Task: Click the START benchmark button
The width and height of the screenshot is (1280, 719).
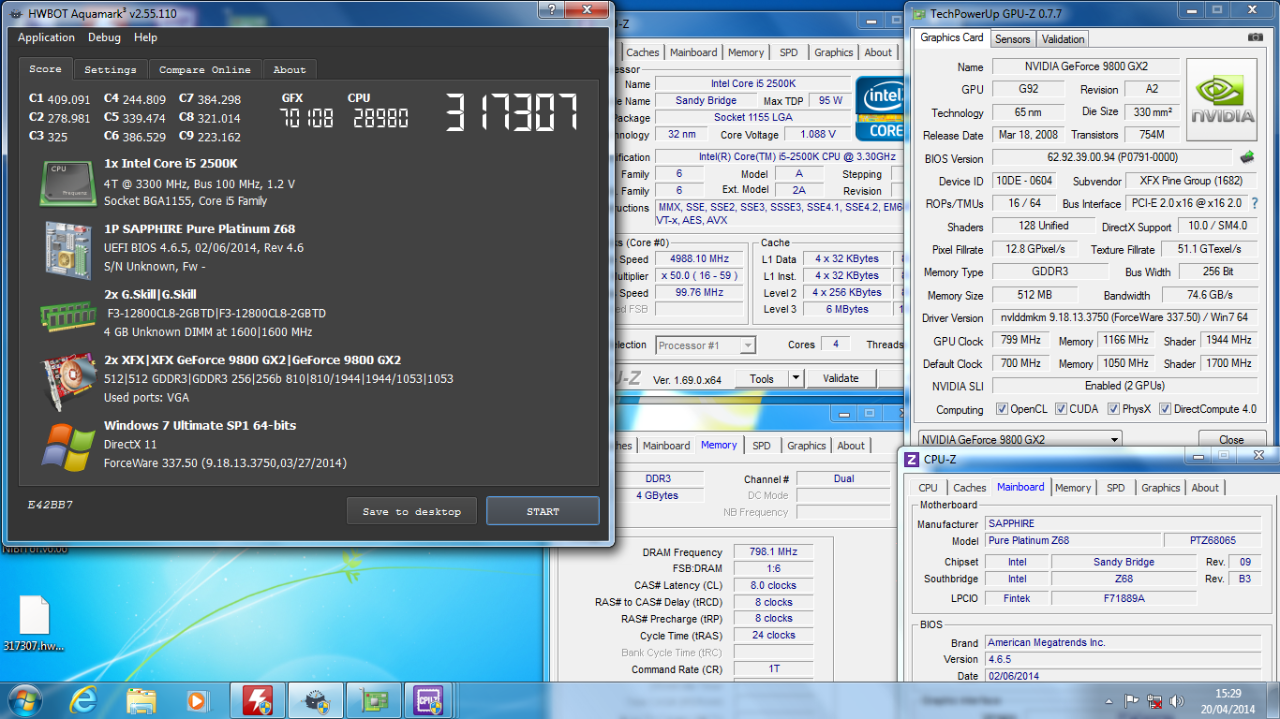Action: click(543, 511)
